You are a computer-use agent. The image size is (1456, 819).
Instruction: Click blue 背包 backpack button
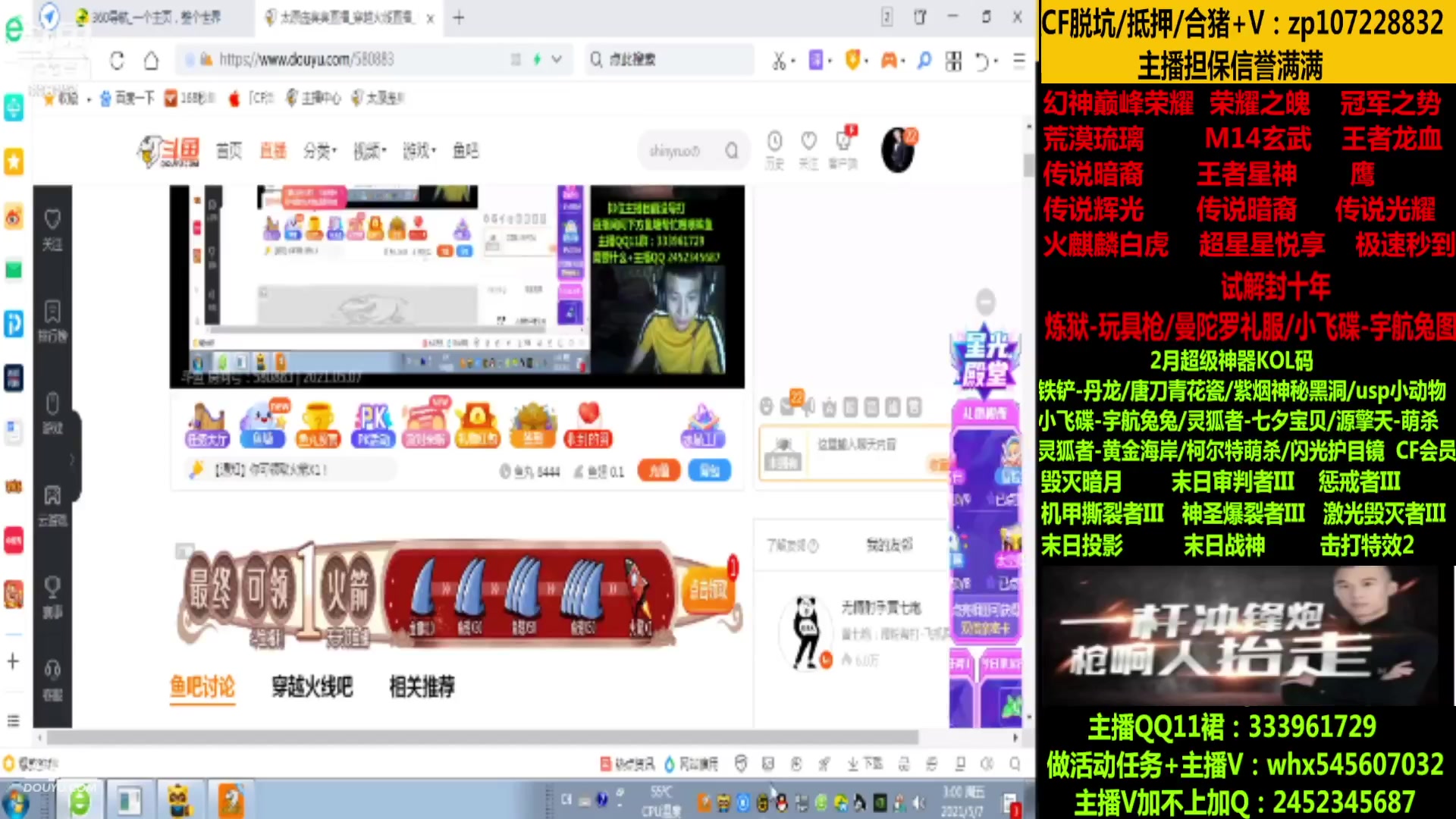point(710,471)
